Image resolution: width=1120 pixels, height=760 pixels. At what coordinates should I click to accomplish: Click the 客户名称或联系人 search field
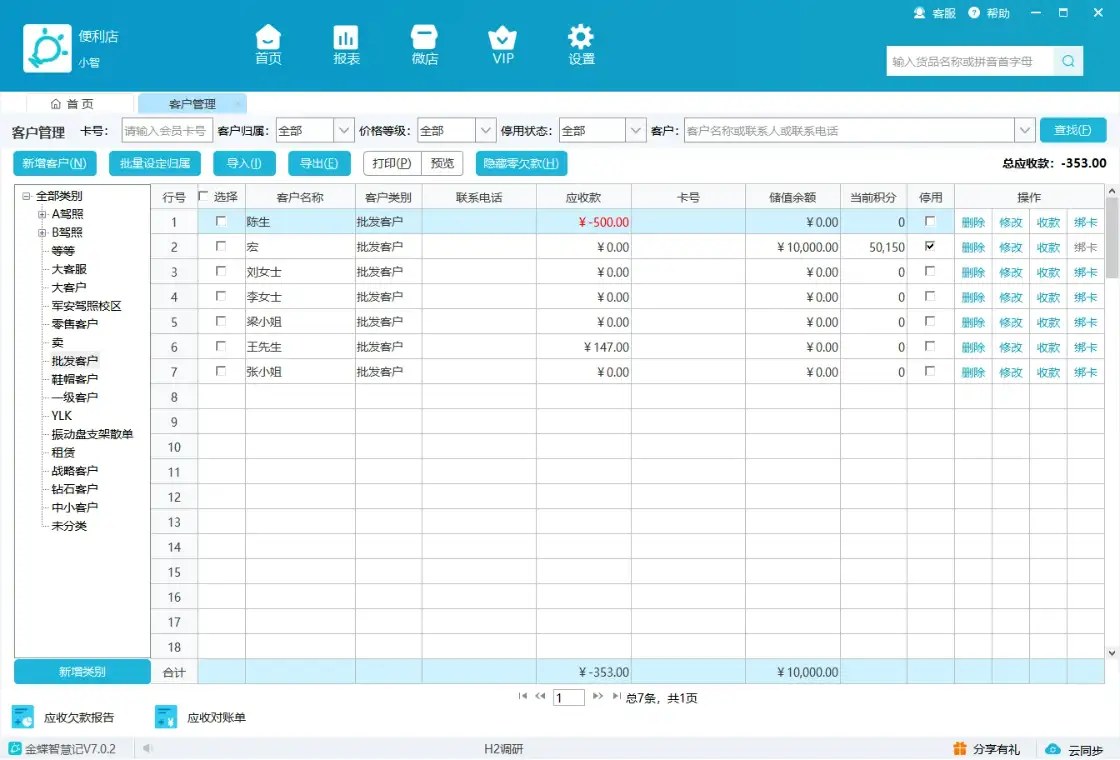click(849, 130)
